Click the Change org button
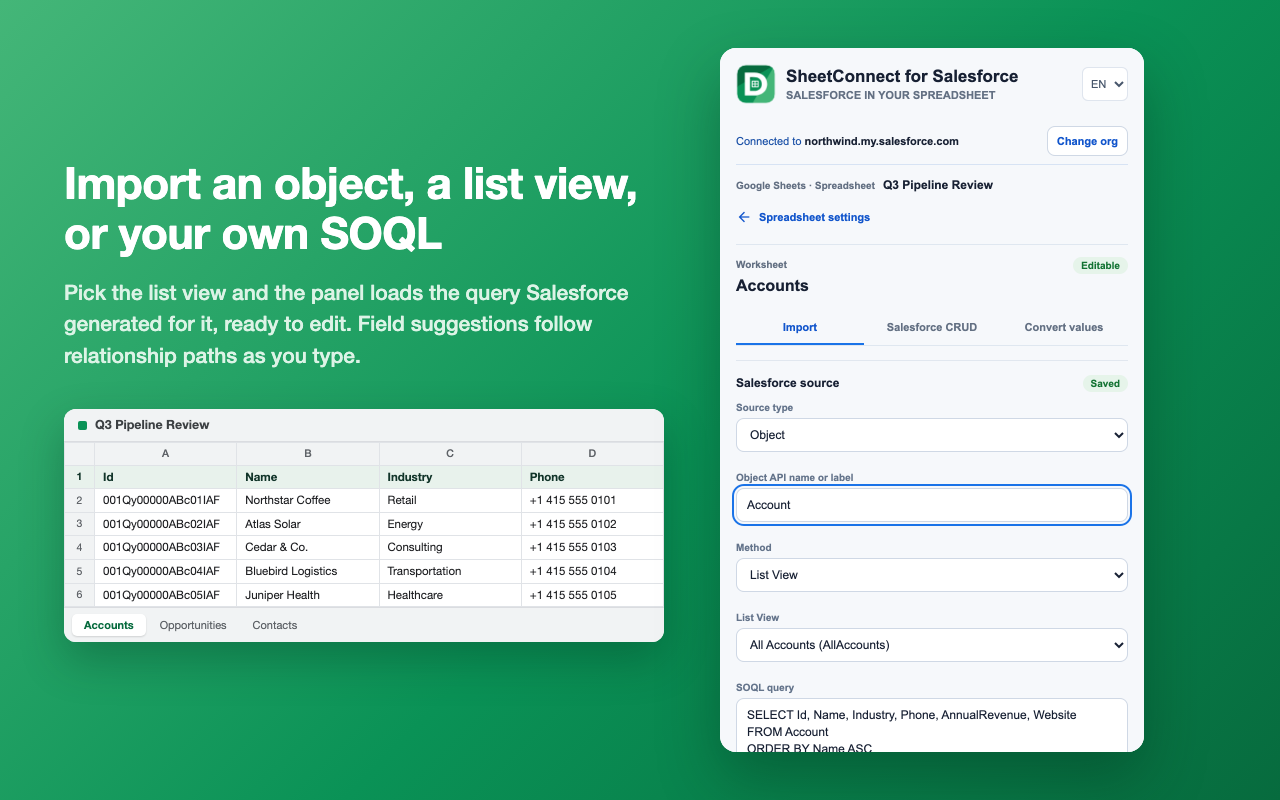This screenshot has width=1280, height=800. click(1087, 141)
